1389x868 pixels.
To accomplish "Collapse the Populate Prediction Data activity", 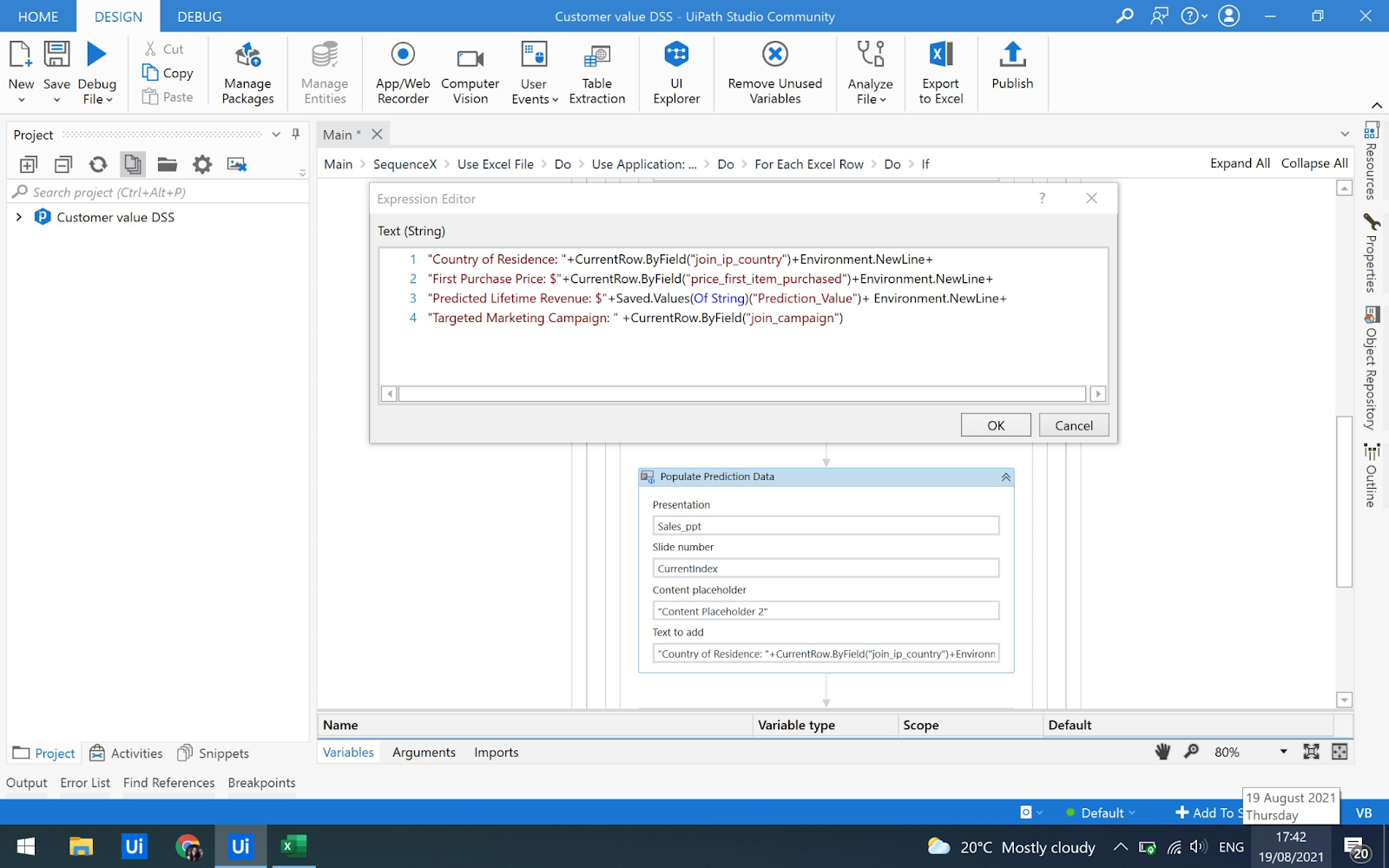I will tap(1005, 477).
